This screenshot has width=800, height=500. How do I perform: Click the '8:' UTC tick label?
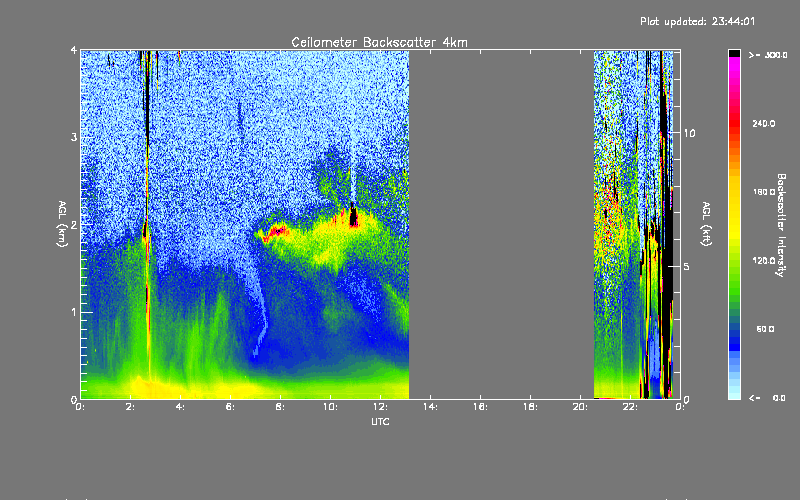coord(281,407)
